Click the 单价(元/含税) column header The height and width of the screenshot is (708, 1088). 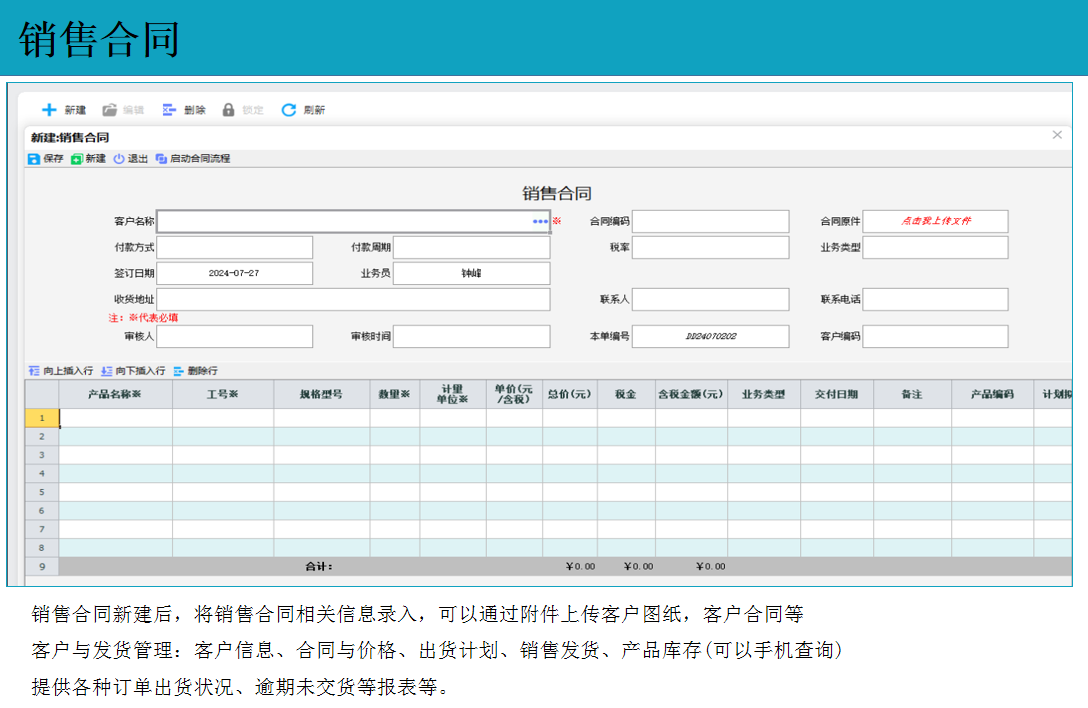(514, 394)
